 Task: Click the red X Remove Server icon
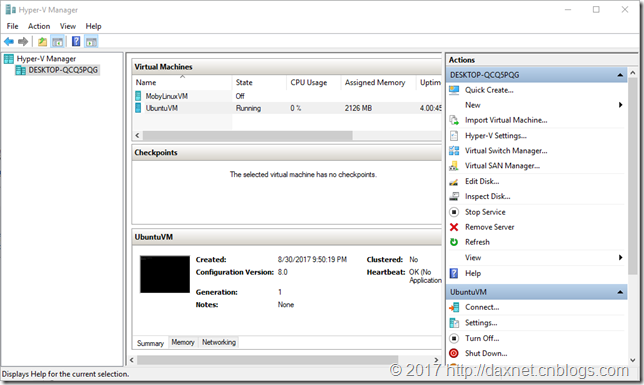click(454, 227)
